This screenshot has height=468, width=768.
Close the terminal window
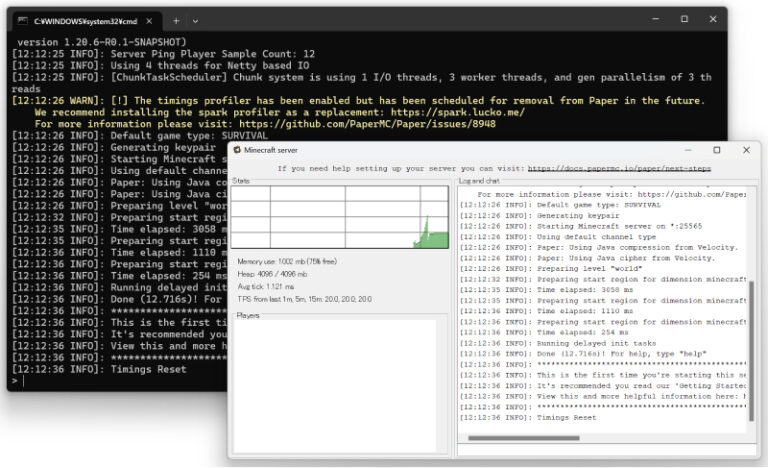pyautogui.click(x=714, y=19)
